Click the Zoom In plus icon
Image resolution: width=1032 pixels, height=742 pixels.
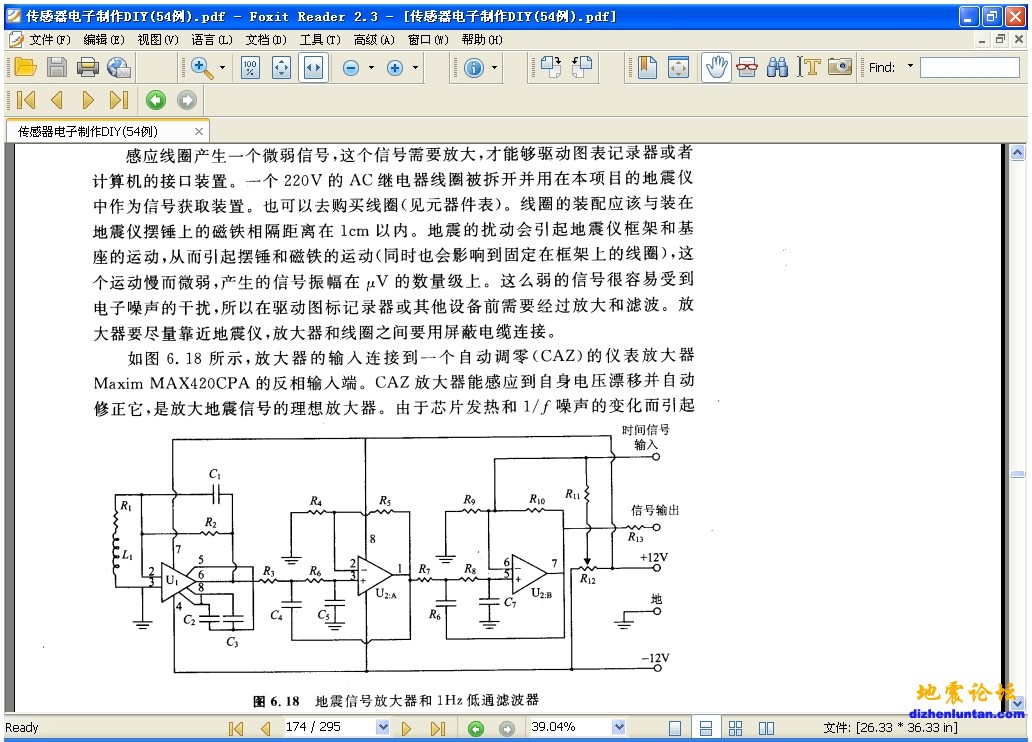(x=395, y=68)
